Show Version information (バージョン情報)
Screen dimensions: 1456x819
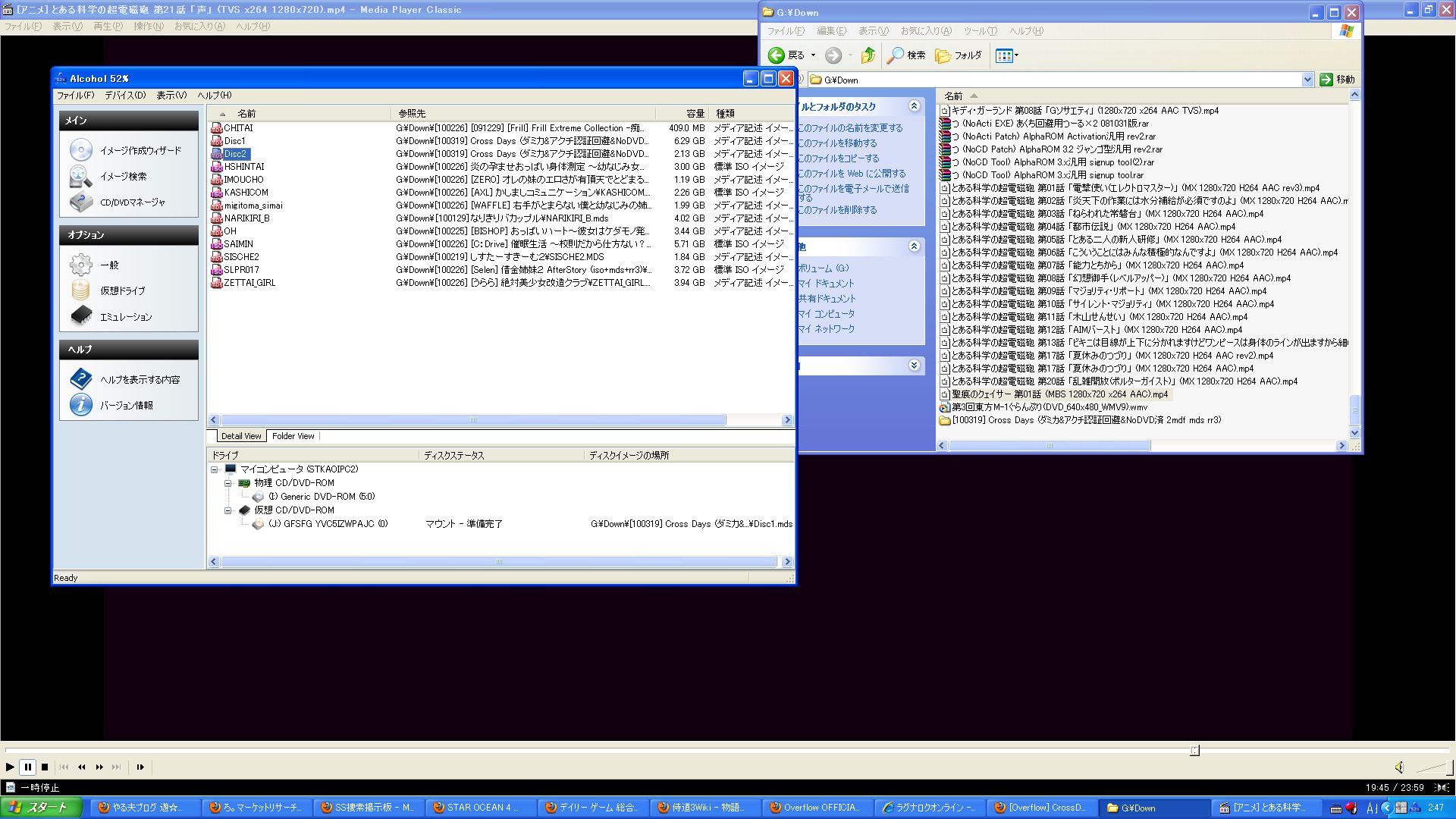coord(111,405)
